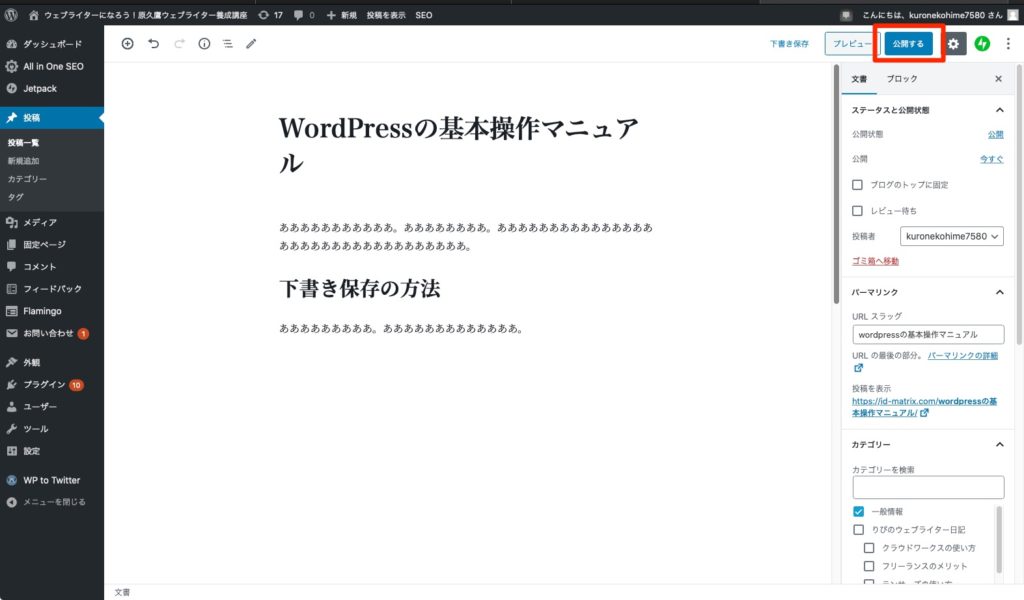Open プラグイン with 10 updates
The height and width of the screenshot is (600, 1024).
click(x=52, y=385)
